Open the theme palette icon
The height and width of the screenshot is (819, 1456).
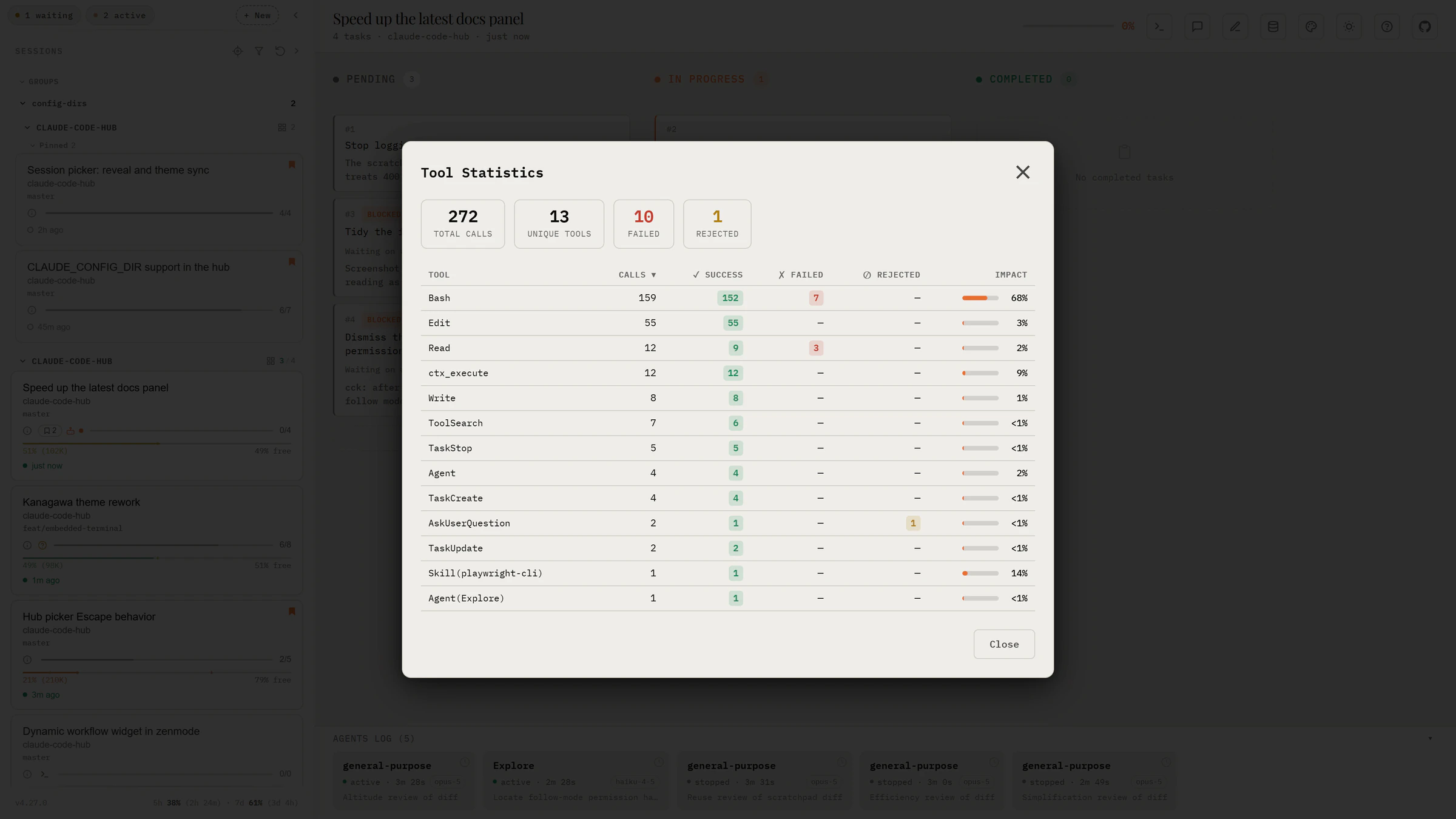pyautogui.click(x=1311, y=27)
